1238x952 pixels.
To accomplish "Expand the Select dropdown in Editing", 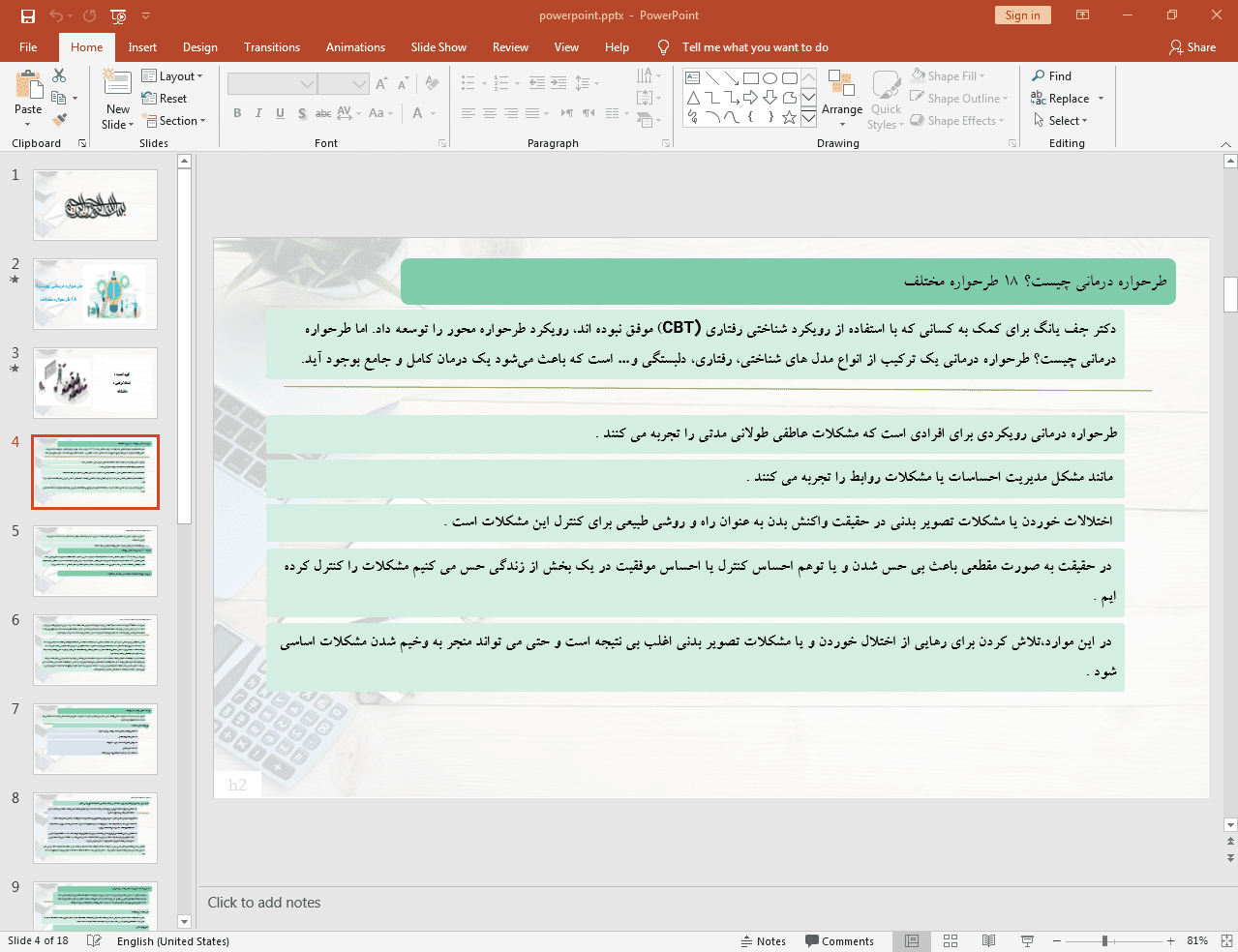I will pyautogui.click(x=1061, y=121).
